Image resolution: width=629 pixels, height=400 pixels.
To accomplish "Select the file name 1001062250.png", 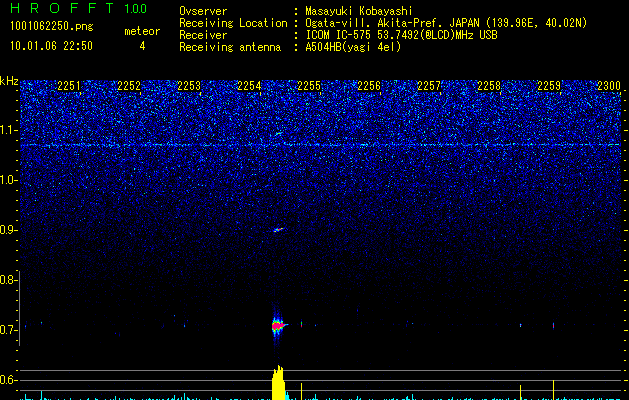I will 52,26.
